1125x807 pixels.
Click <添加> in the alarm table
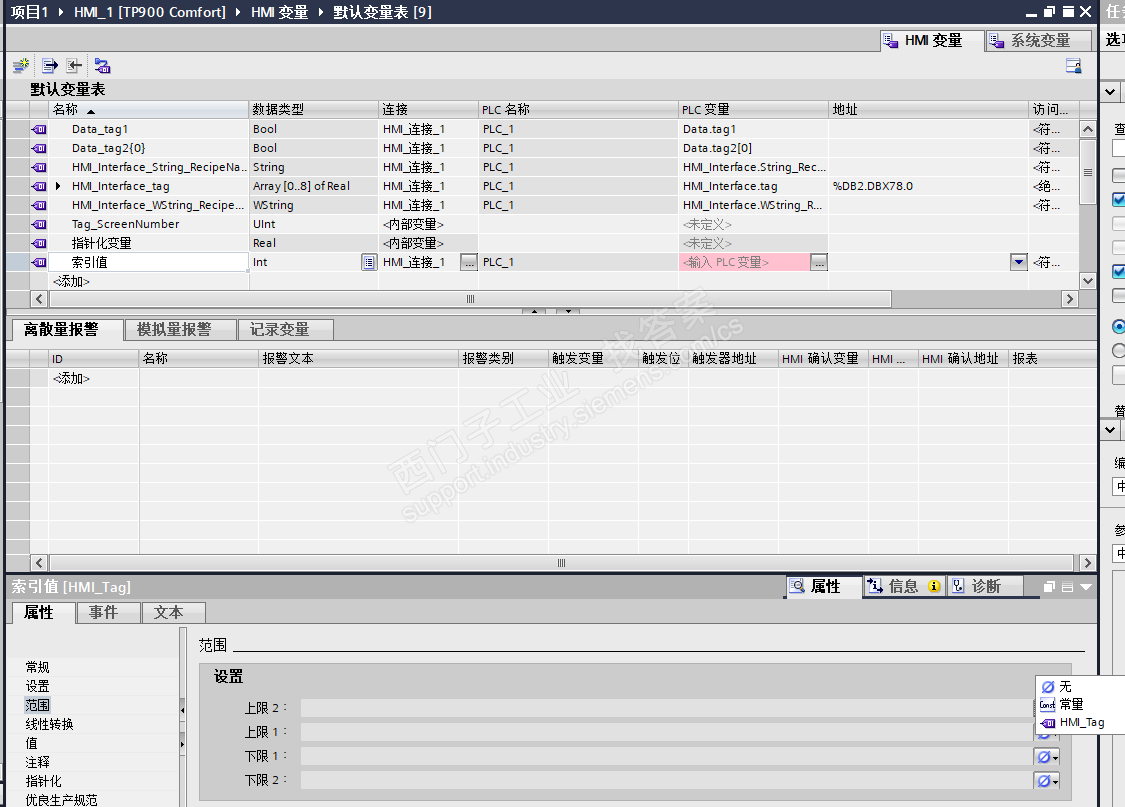pos(72,378)
